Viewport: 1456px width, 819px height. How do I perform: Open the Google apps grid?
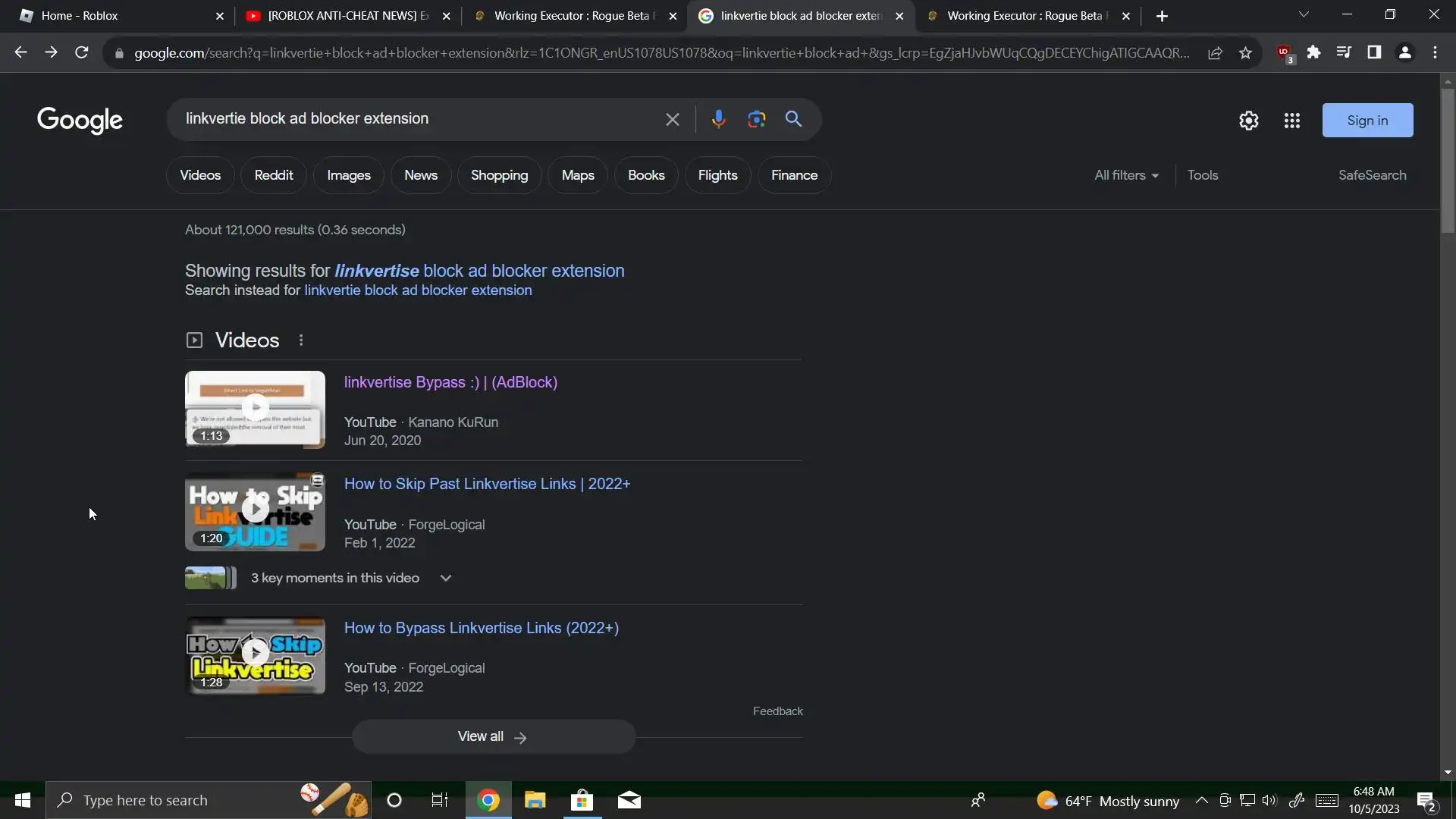tap(1292, 121)
